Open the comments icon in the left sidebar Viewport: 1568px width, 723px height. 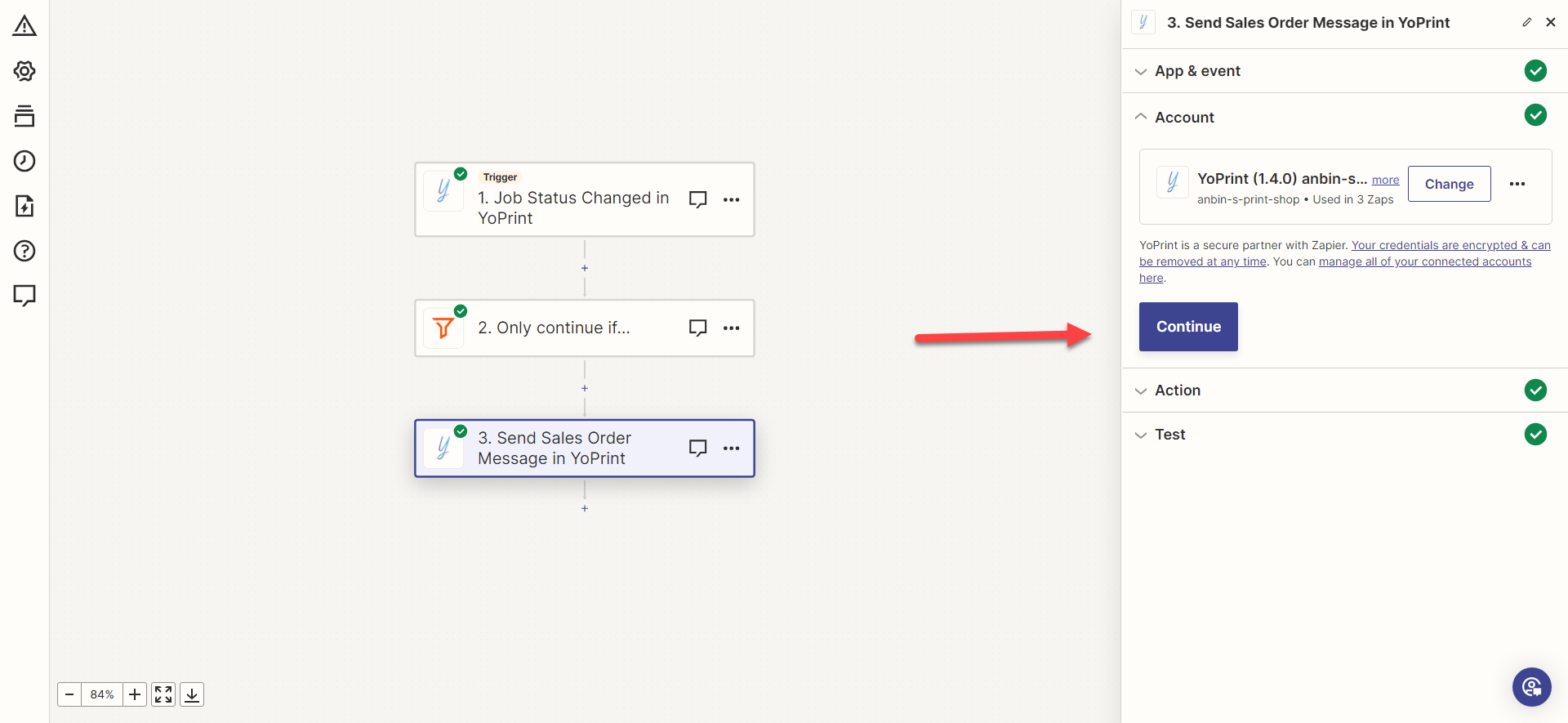coord(24,296)
